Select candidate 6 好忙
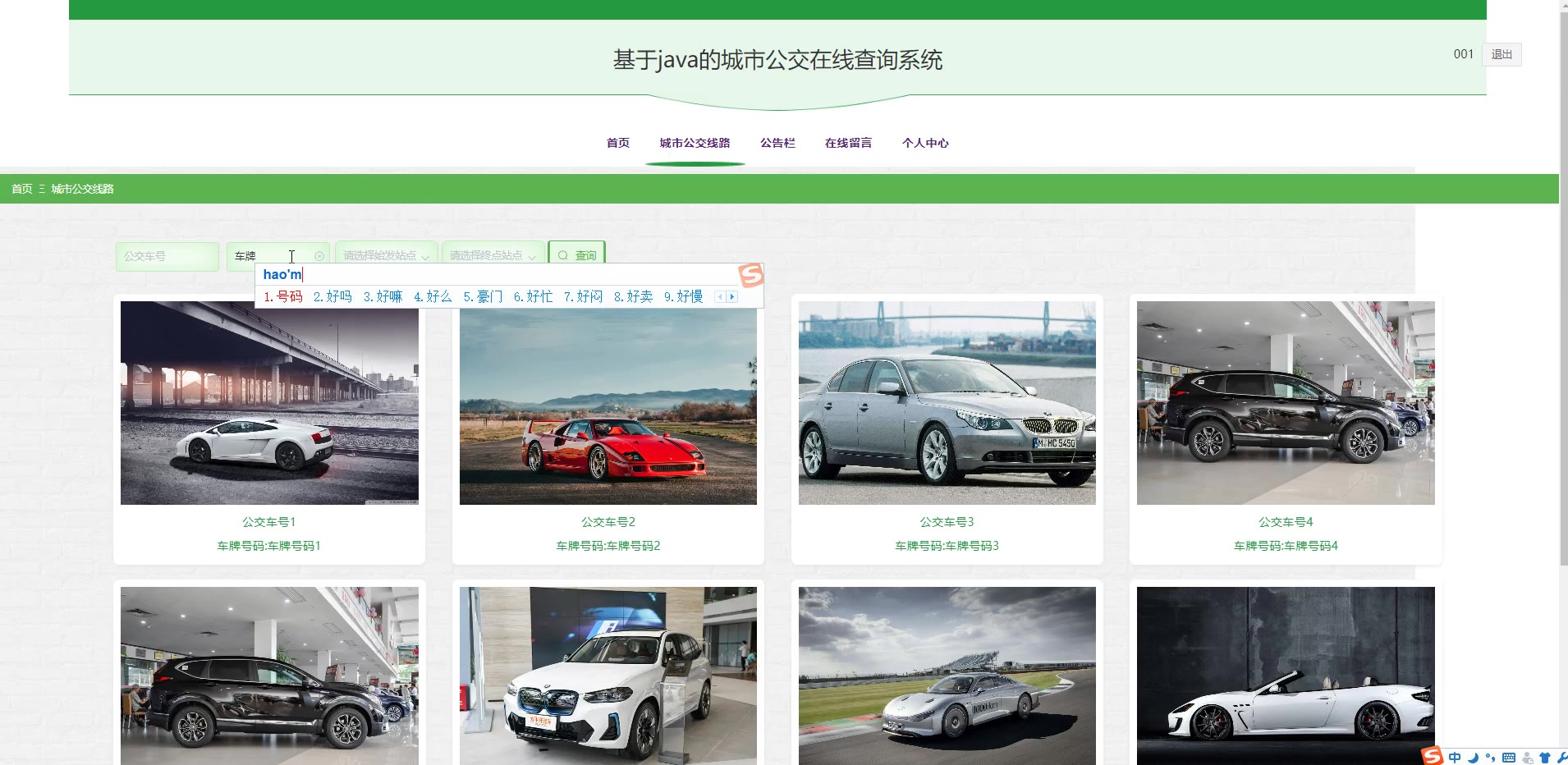Viewport: 1568px width, 765px height. 533,297
